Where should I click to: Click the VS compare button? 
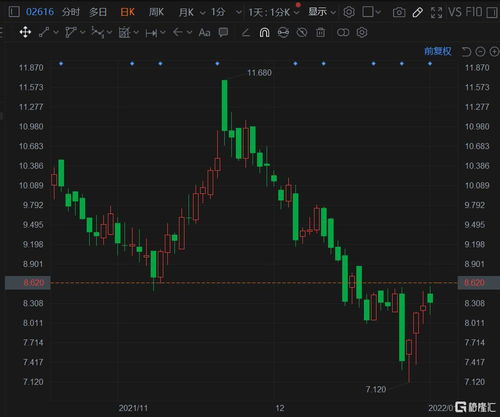455,12
